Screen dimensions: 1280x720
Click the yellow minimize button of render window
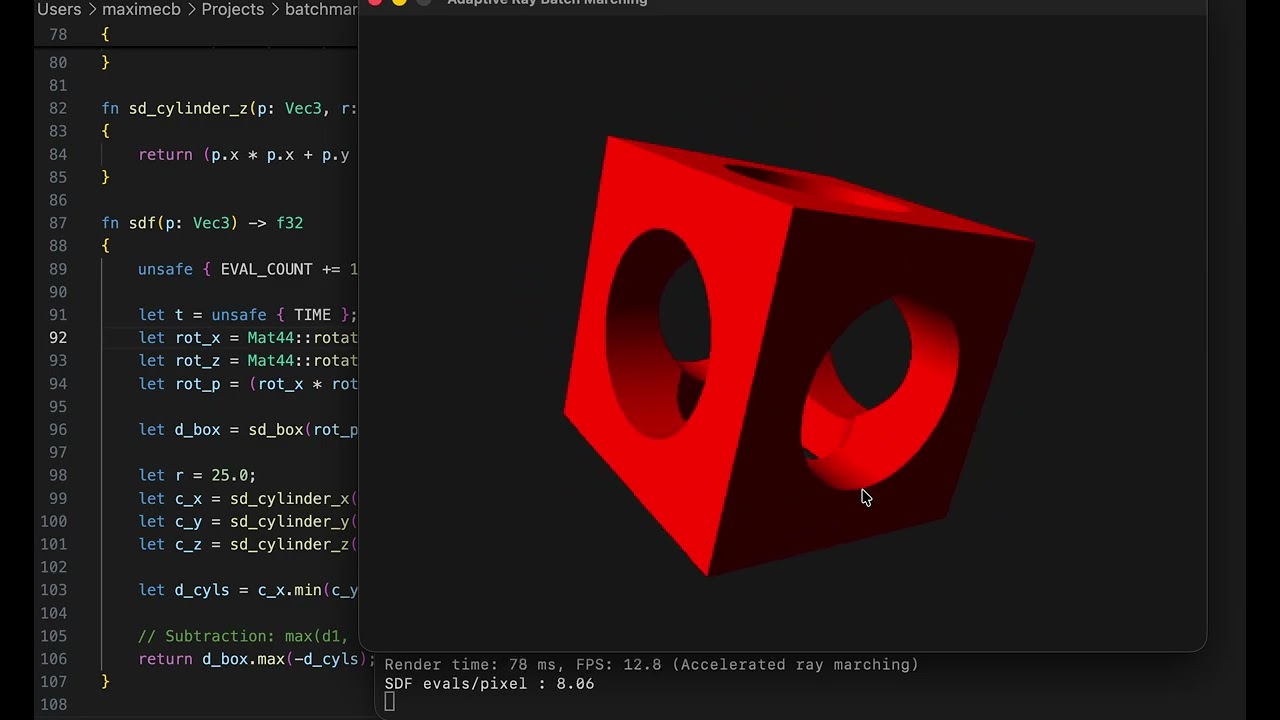pos(399,2)
